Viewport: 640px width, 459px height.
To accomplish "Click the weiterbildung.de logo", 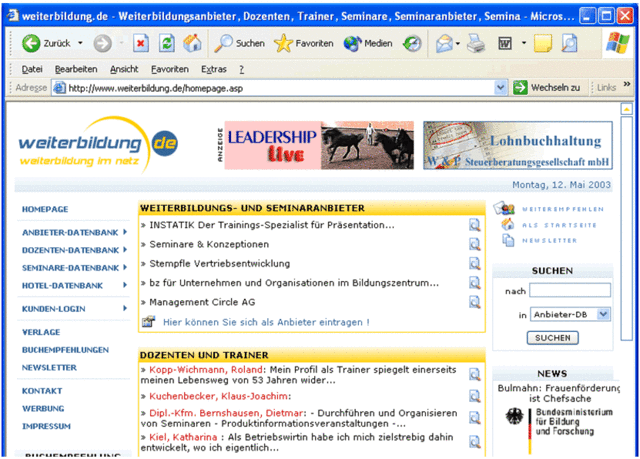I will (98, 146).
